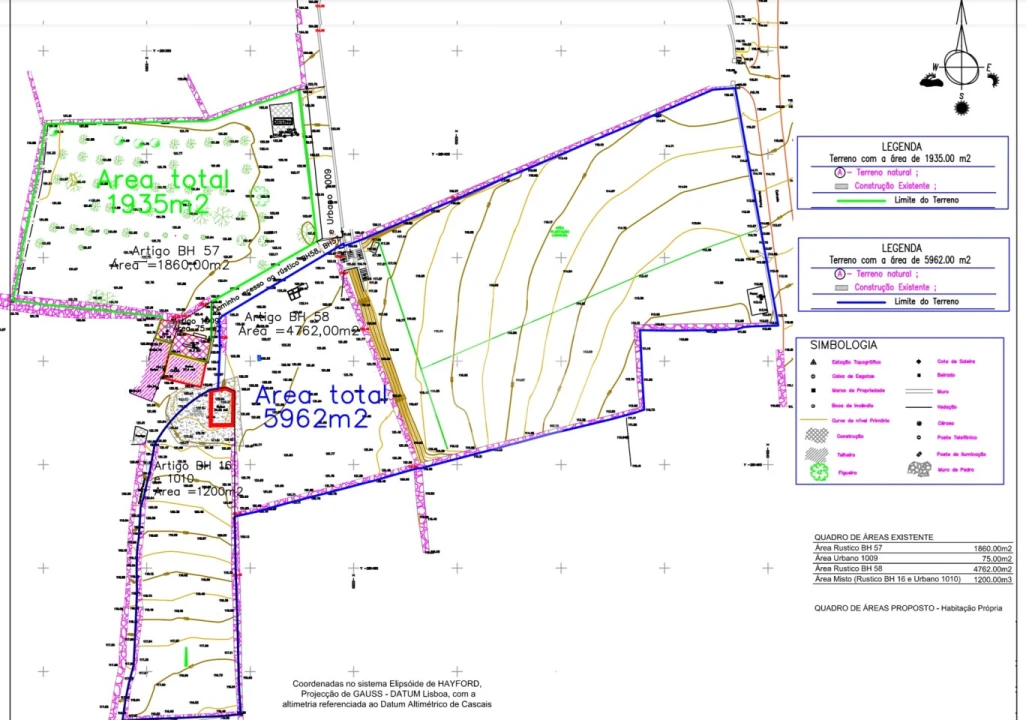
Task: Click the 'Área Rustico BH 57' table row
Action: (x=913, y=548)
